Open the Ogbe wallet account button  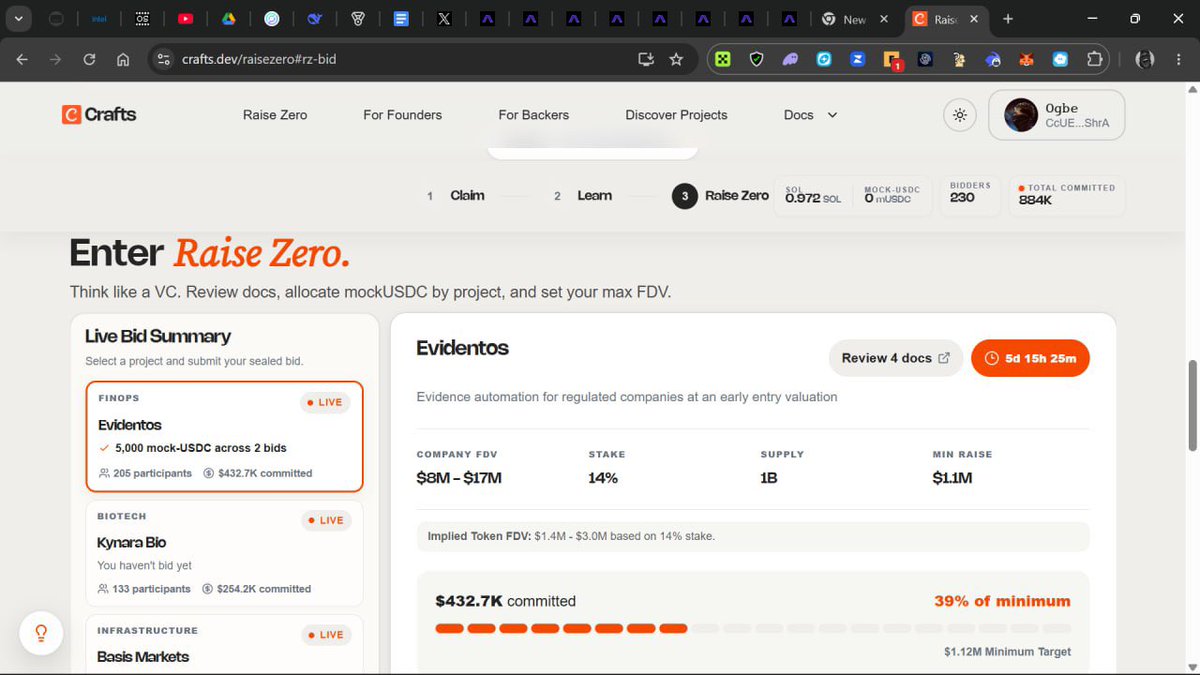click(1057, 115)
